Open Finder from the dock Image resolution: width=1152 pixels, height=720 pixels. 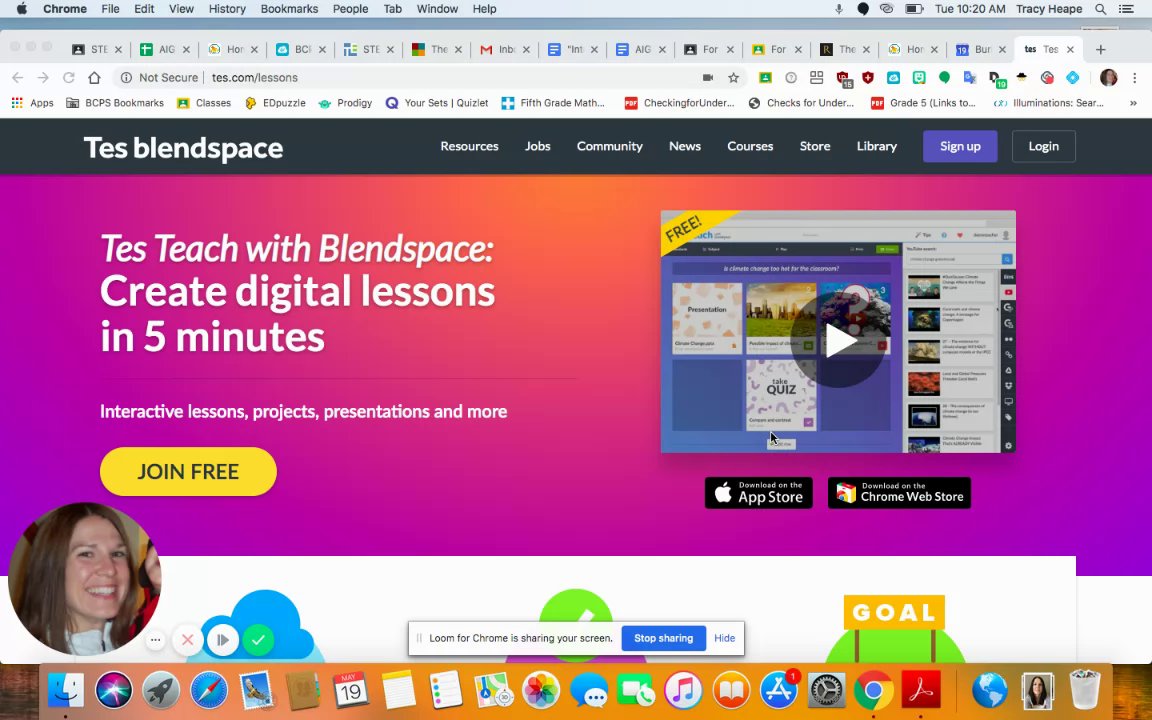(66, 691)
